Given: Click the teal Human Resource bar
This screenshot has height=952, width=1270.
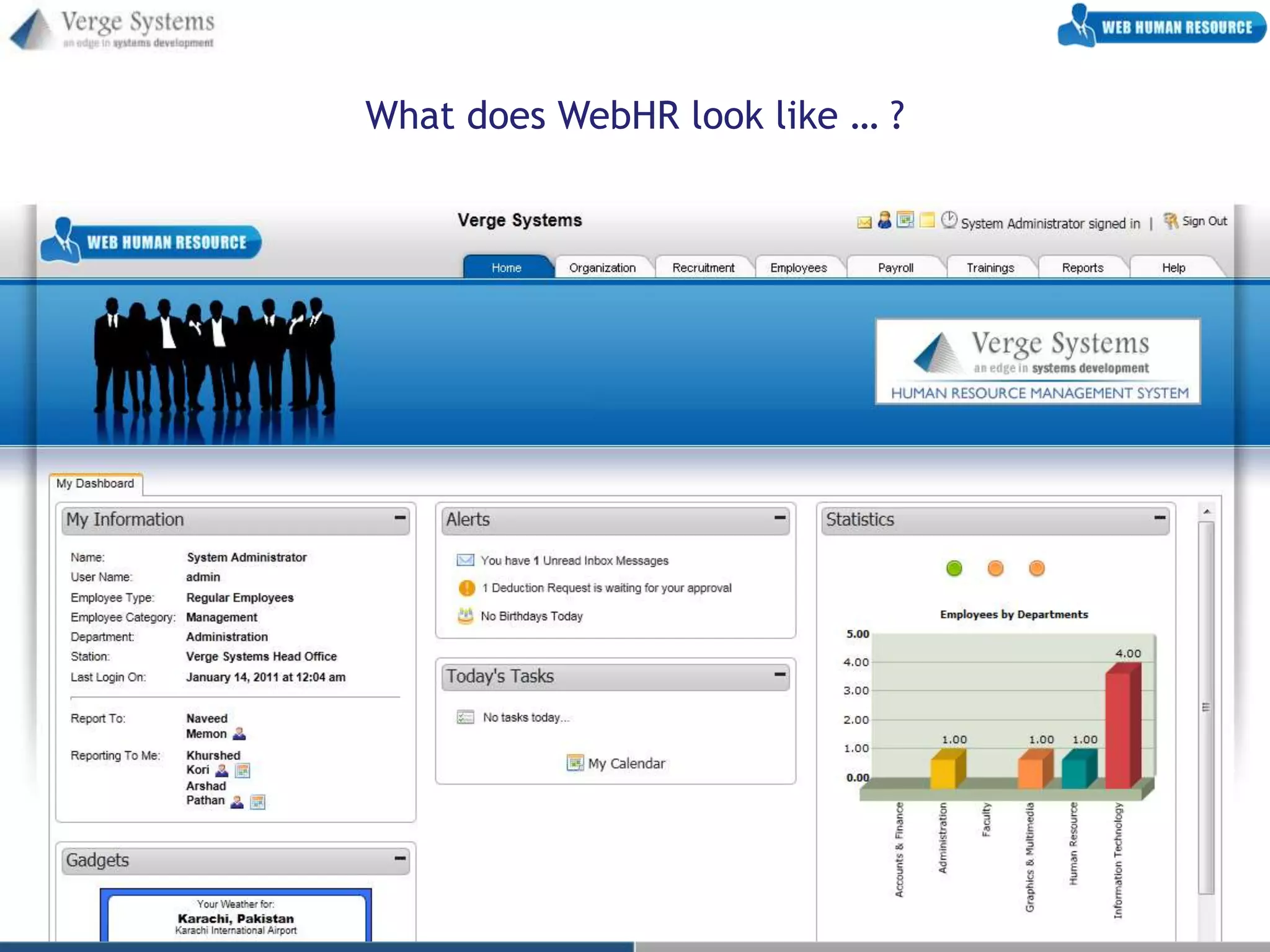Looking at the screenshot, I should click(x=1078, y=769).
